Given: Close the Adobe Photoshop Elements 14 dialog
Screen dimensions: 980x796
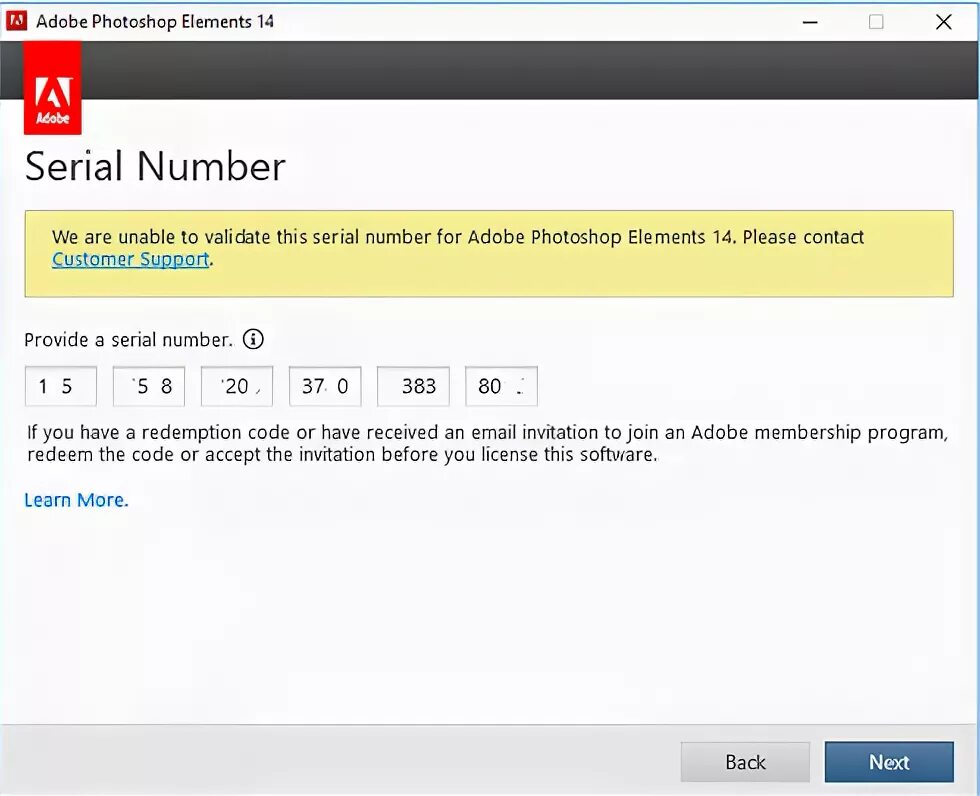Looking at the screenshot, I should click(x=943, y=21).
